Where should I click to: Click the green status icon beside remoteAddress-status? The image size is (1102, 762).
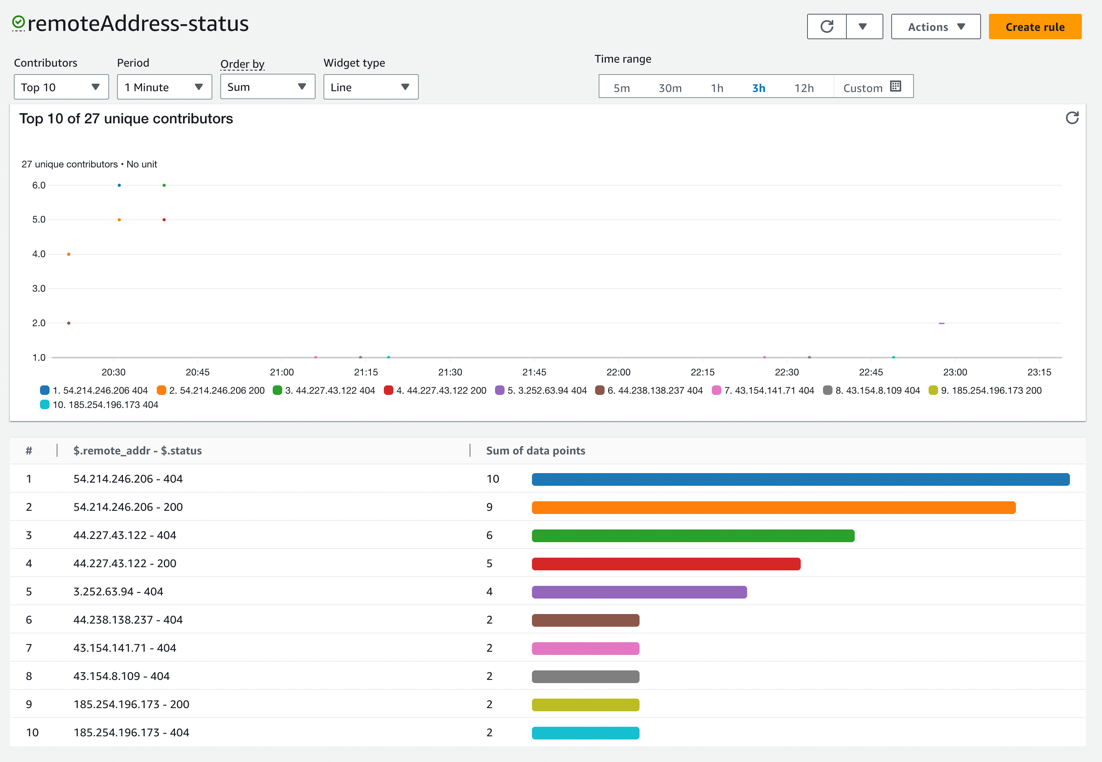pyautogui.click(x=19, y=22)
